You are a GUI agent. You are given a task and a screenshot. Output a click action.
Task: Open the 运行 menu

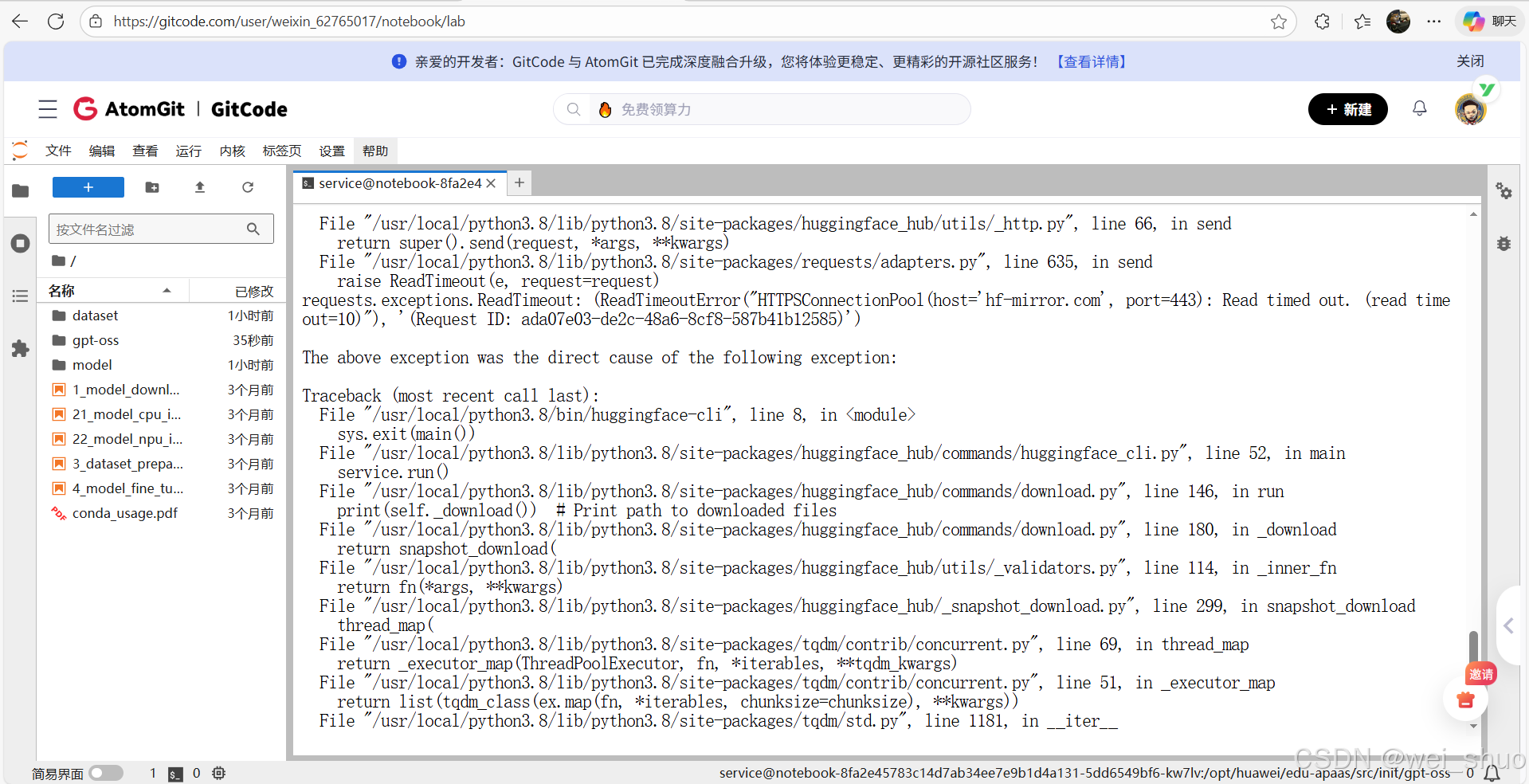tap(189, 151)
